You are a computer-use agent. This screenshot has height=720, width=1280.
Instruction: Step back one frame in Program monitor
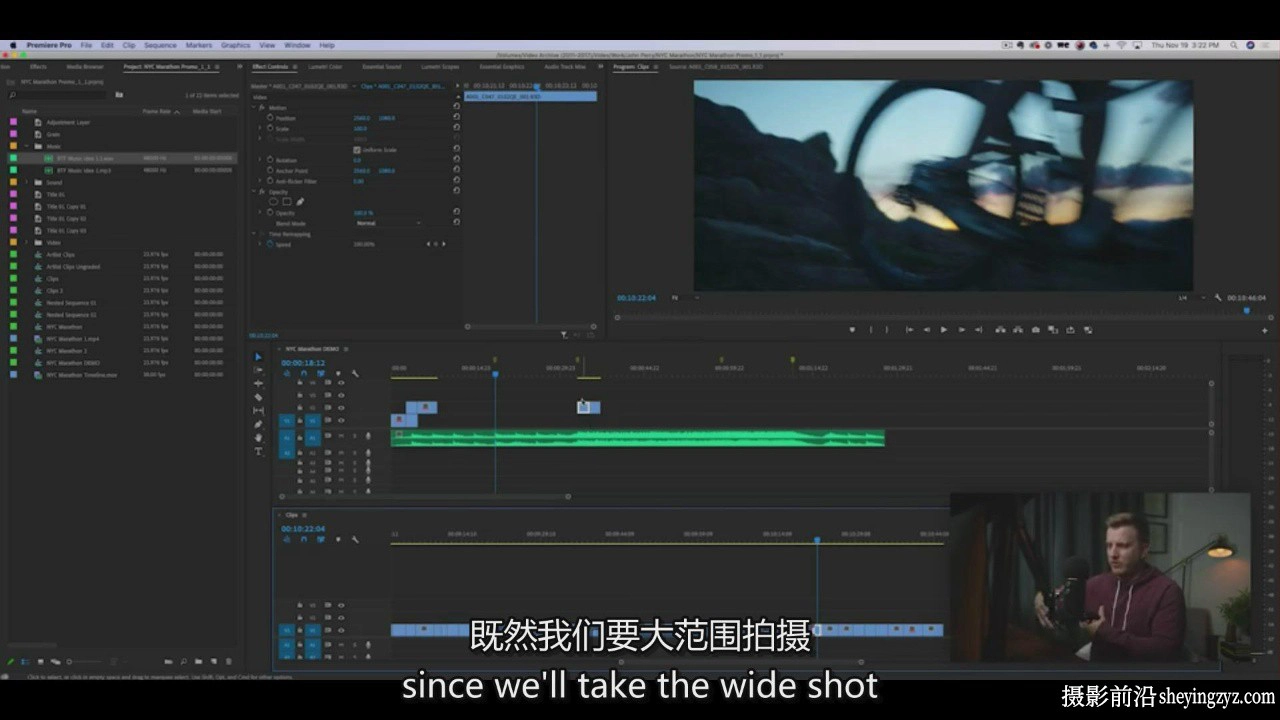(x=926, y=330)
